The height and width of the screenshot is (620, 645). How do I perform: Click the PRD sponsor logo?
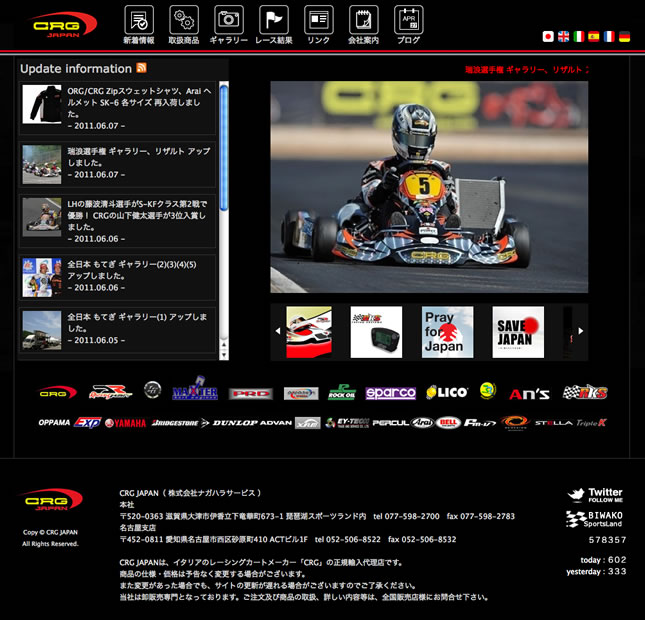click(x=251, y=394)
